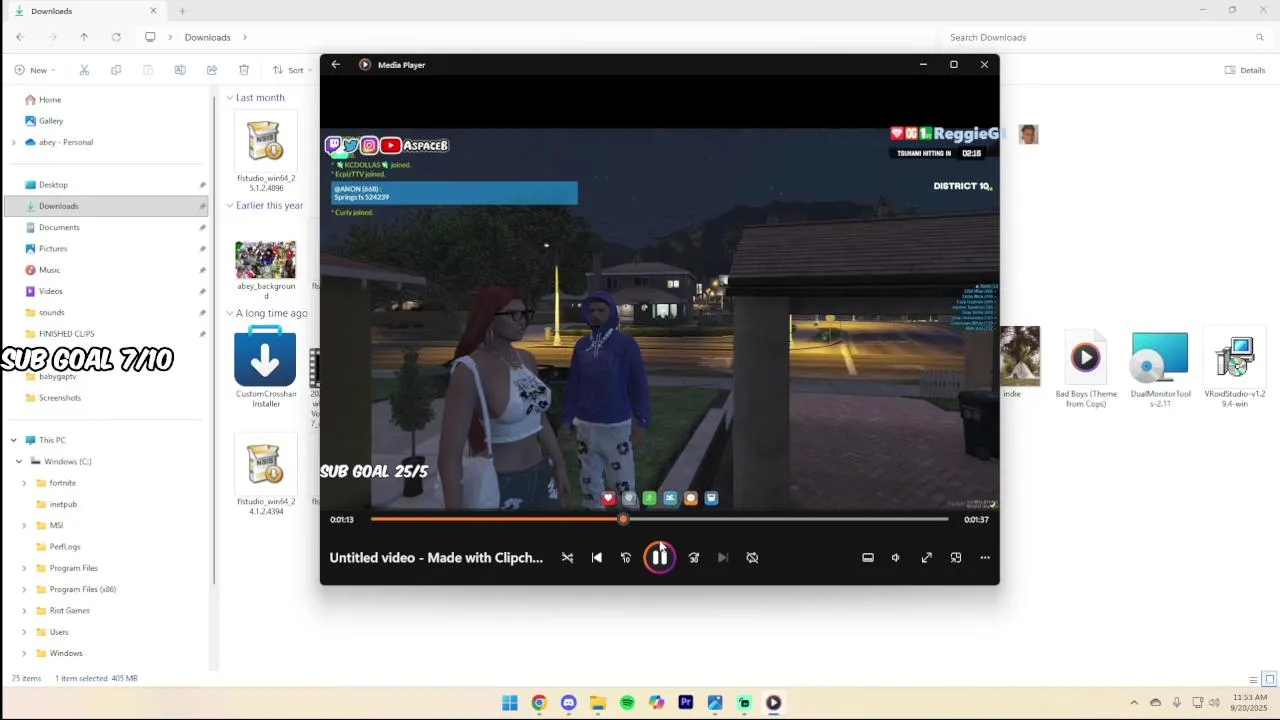Add a new Explorer tab with plus

point(182,11)
